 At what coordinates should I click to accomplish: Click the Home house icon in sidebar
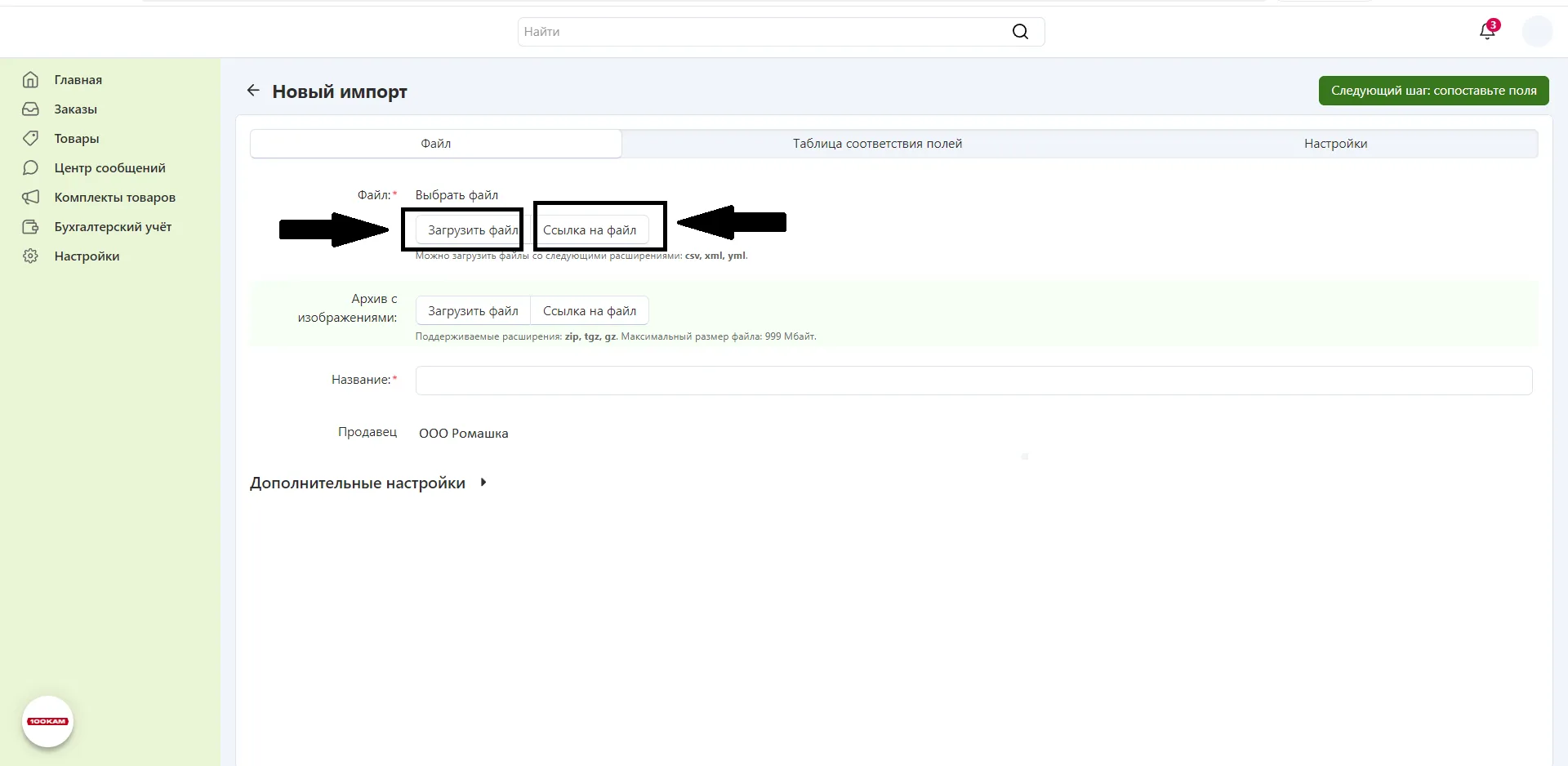(x=30, y=80)
